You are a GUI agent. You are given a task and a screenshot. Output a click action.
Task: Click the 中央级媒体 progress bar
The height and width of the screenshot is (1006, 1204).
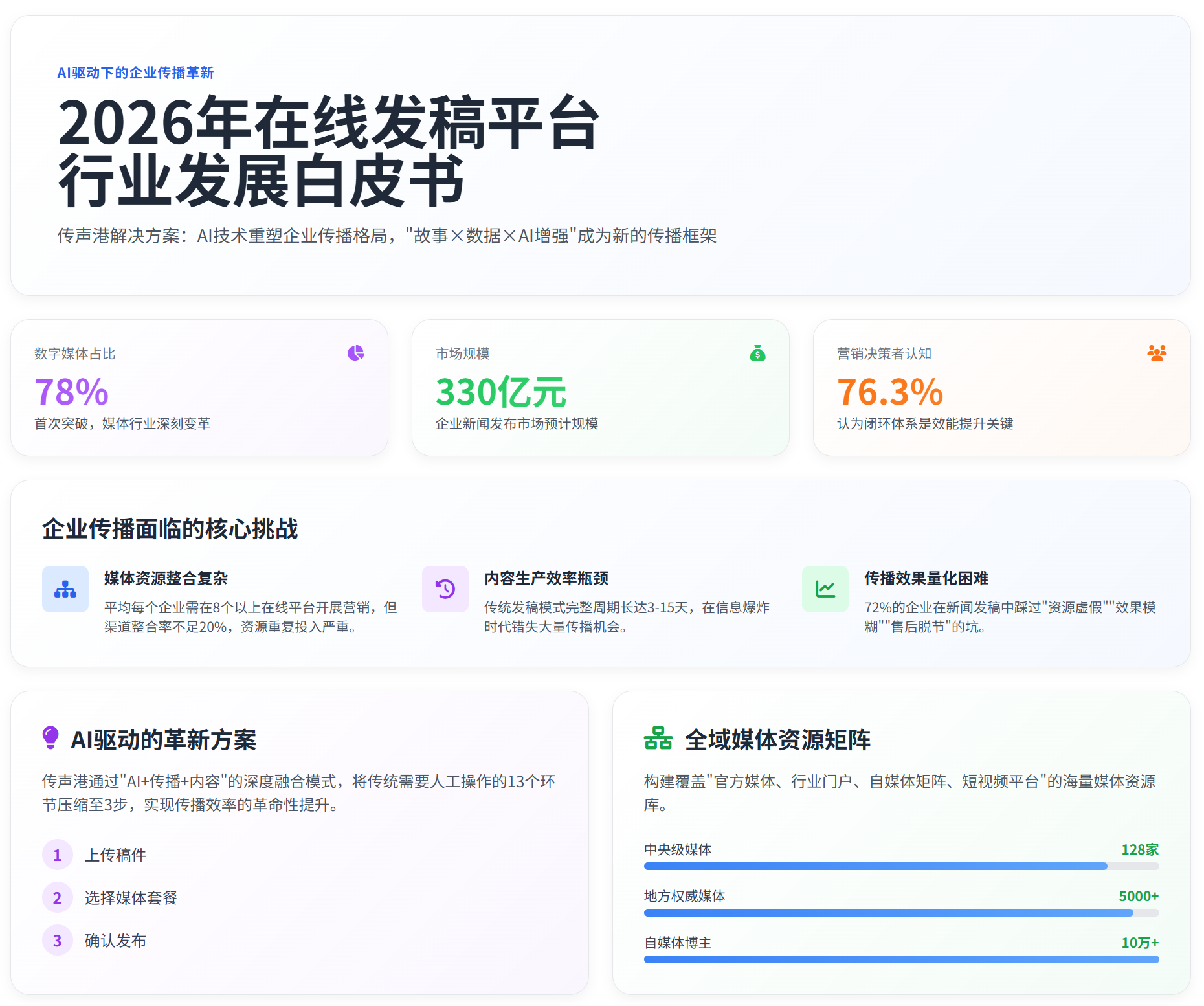[x=901, y=866]
